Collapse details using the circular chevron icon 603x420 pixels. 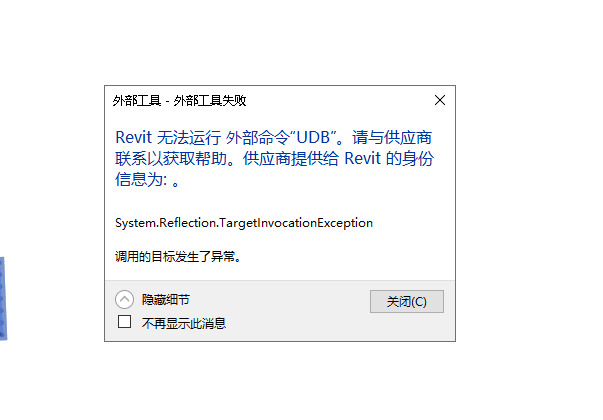click(x=124, y=299)
